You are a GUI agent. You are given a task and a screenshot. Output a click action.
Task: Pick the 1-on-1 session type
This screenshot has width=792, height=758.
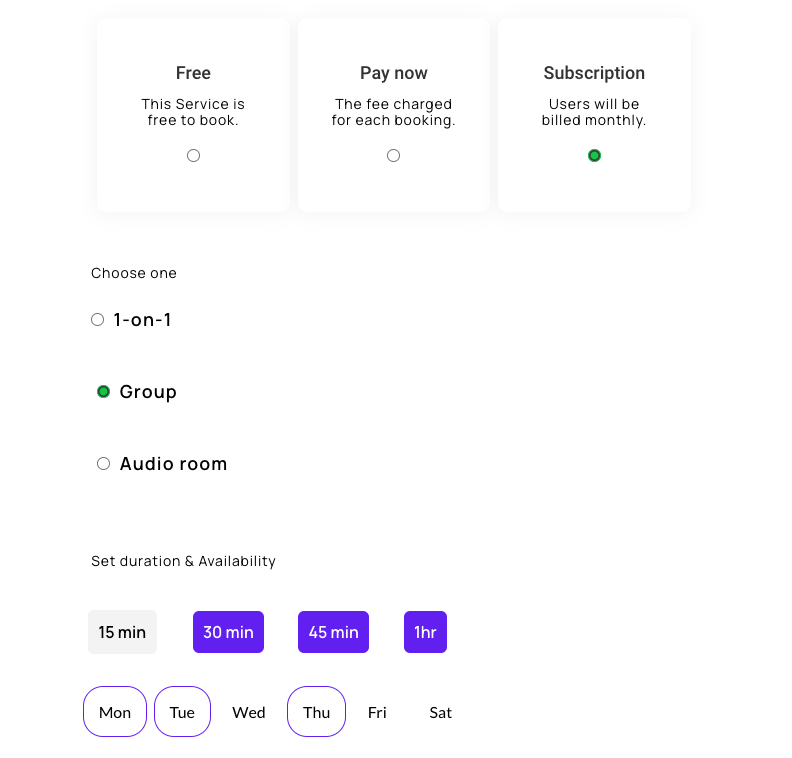(97, 320)
